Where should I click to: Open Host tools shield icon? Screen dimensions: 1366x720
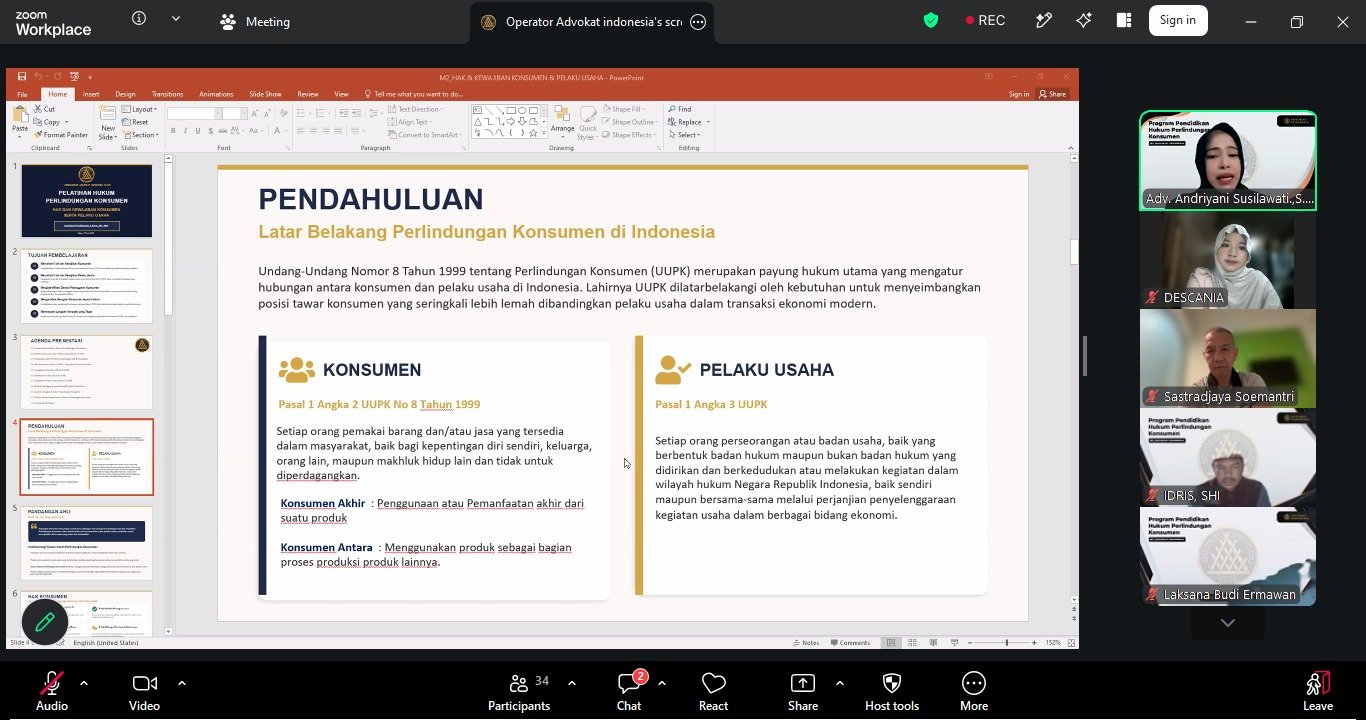(x=892, y=684)
